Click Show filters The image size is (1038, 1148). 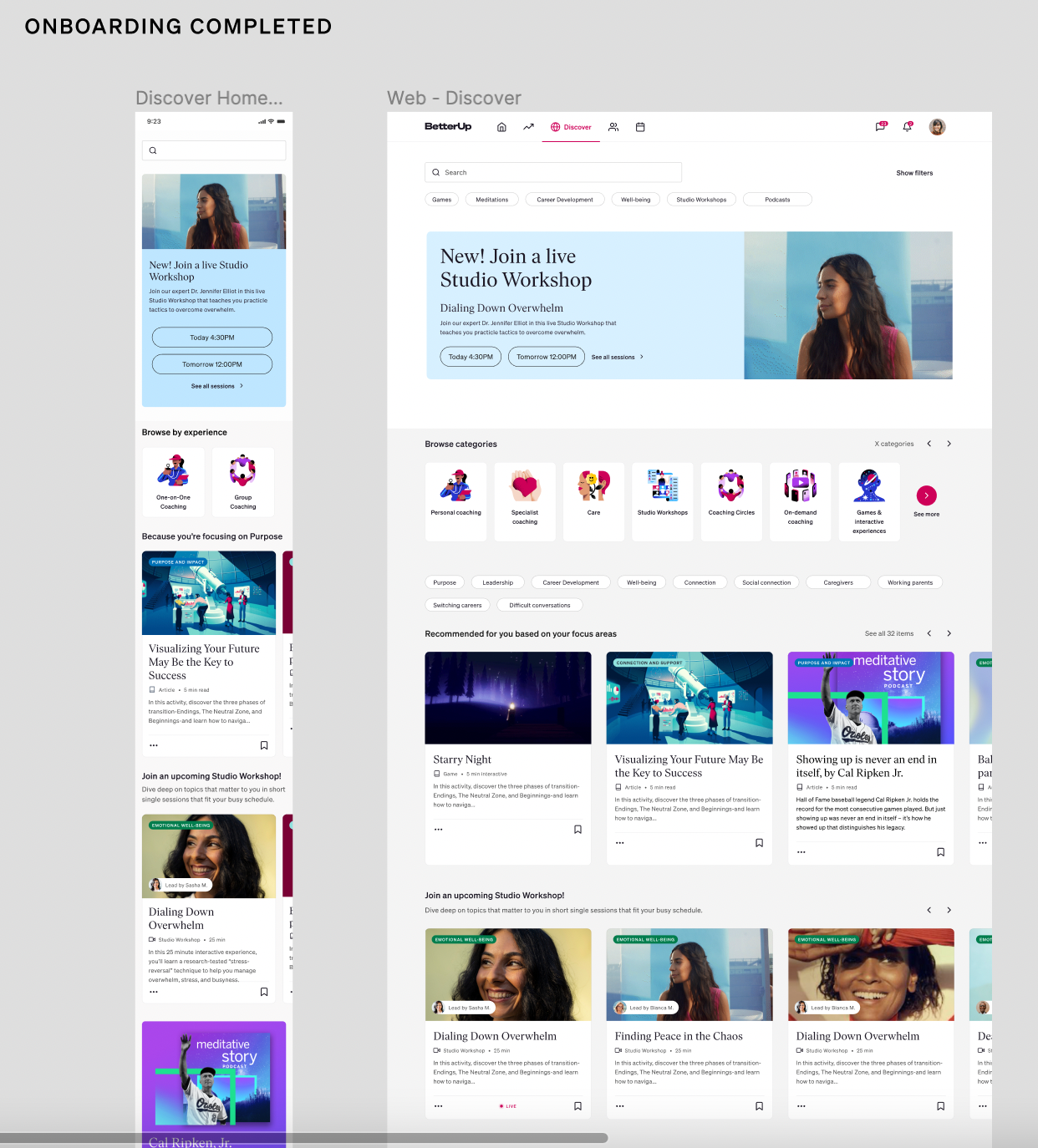pos(914,173)
